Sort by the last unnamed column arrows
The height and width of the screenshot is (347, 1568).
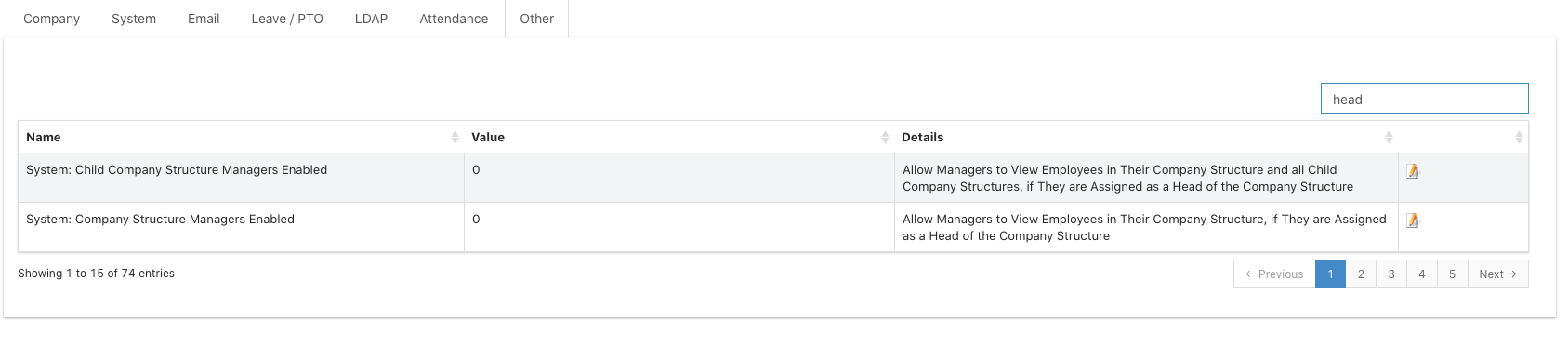(1519, 137)
